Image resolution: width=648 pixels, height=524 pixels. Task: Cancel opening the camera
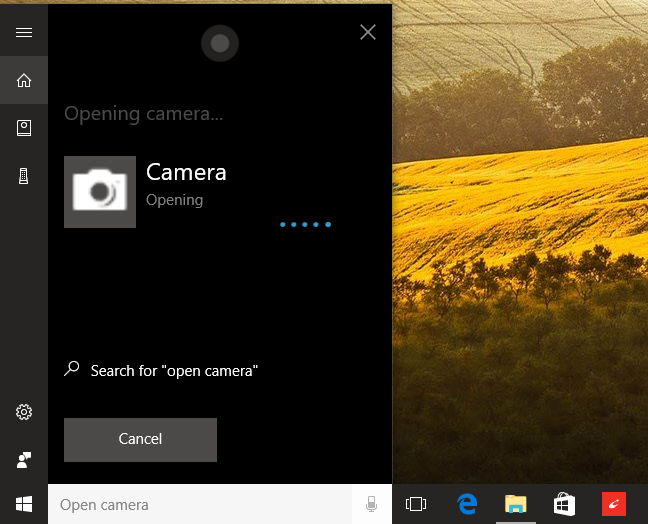click(141, 440)
